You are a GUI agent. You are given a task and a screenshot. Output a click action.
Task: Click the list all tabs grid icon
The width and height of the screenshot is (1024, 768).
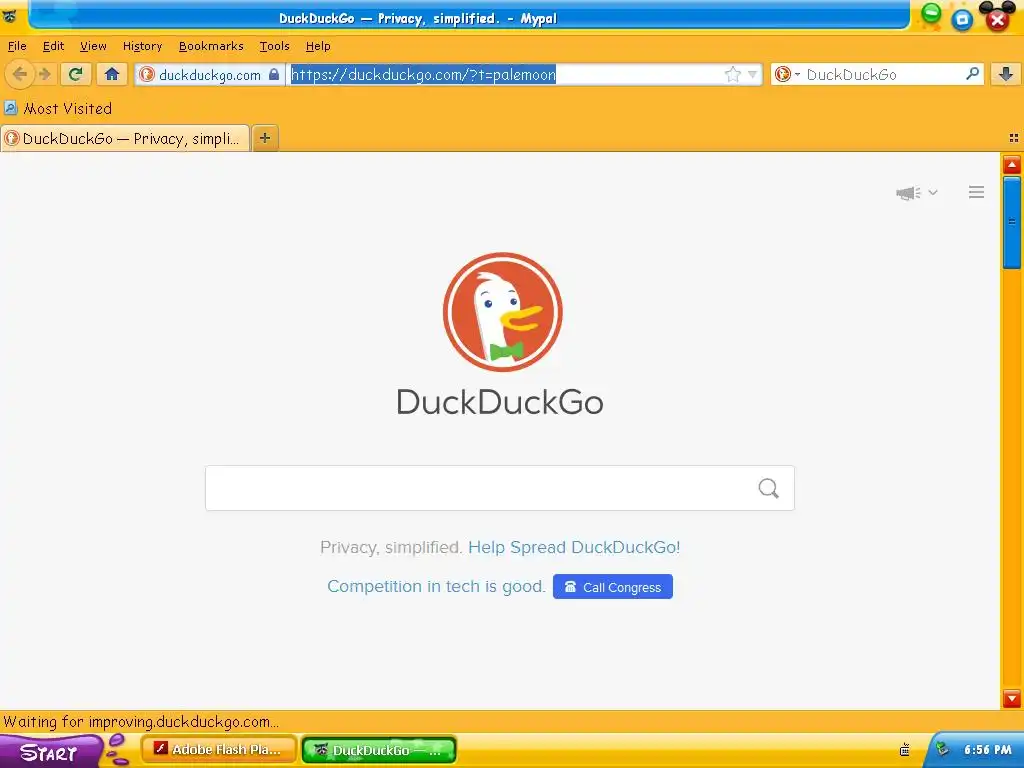pos(1014,138)
